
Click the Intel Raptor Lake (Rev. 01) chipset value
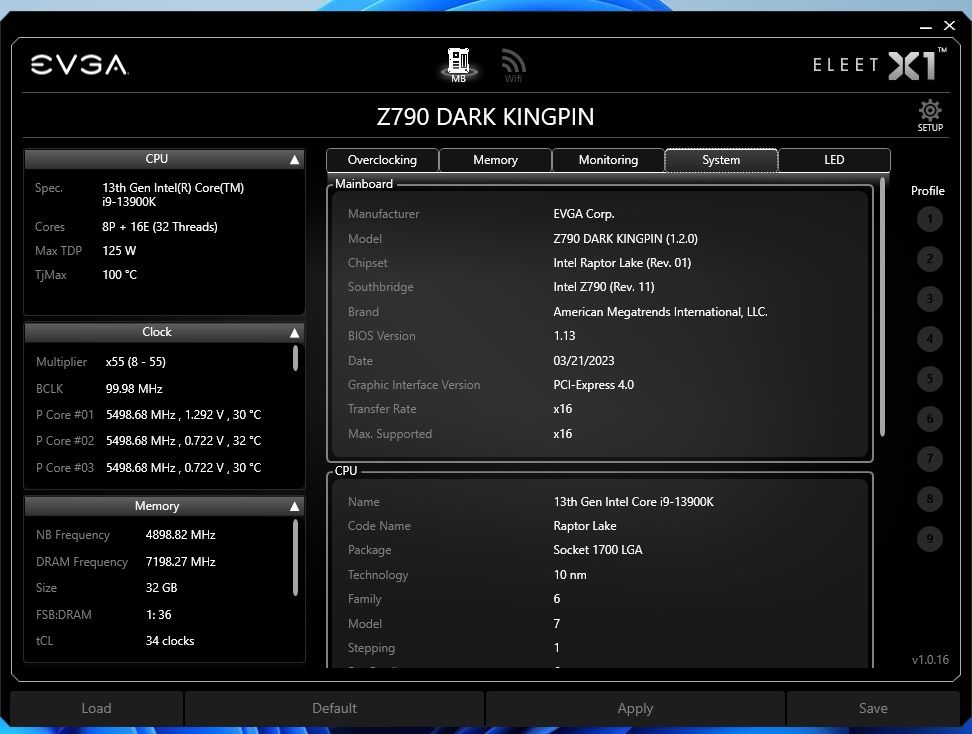(x=622, y=263)
